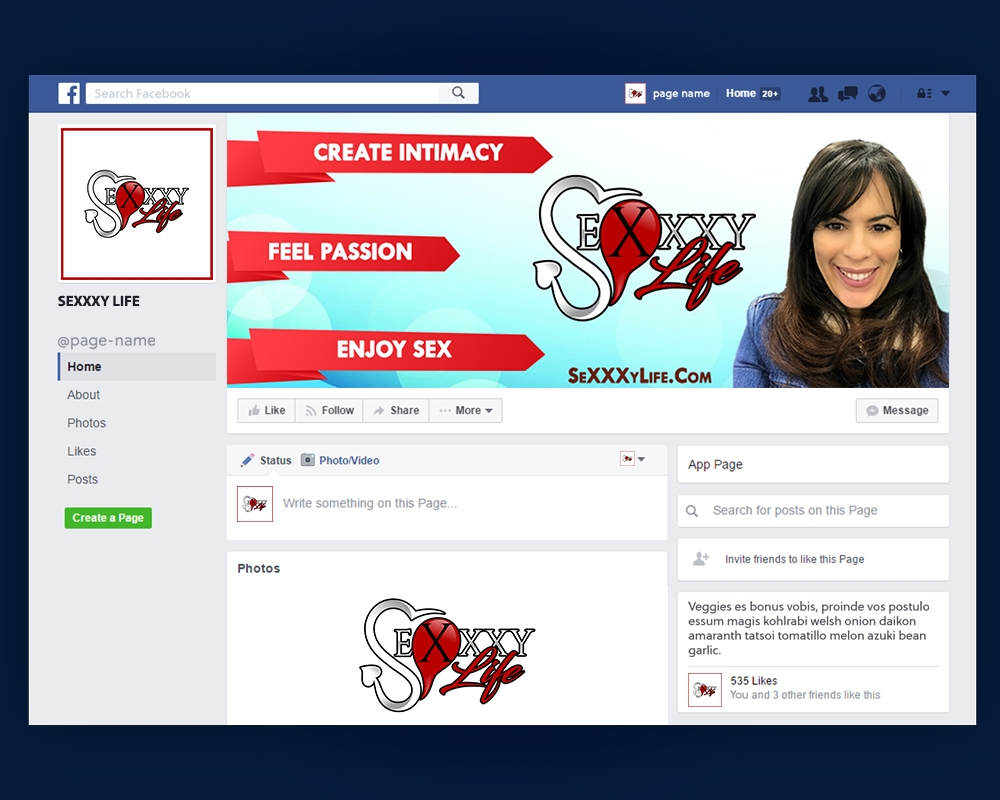This screenshot has height=800, width=1000.
Task: Click the Facebook logo icon
Action: pos(69,94)
